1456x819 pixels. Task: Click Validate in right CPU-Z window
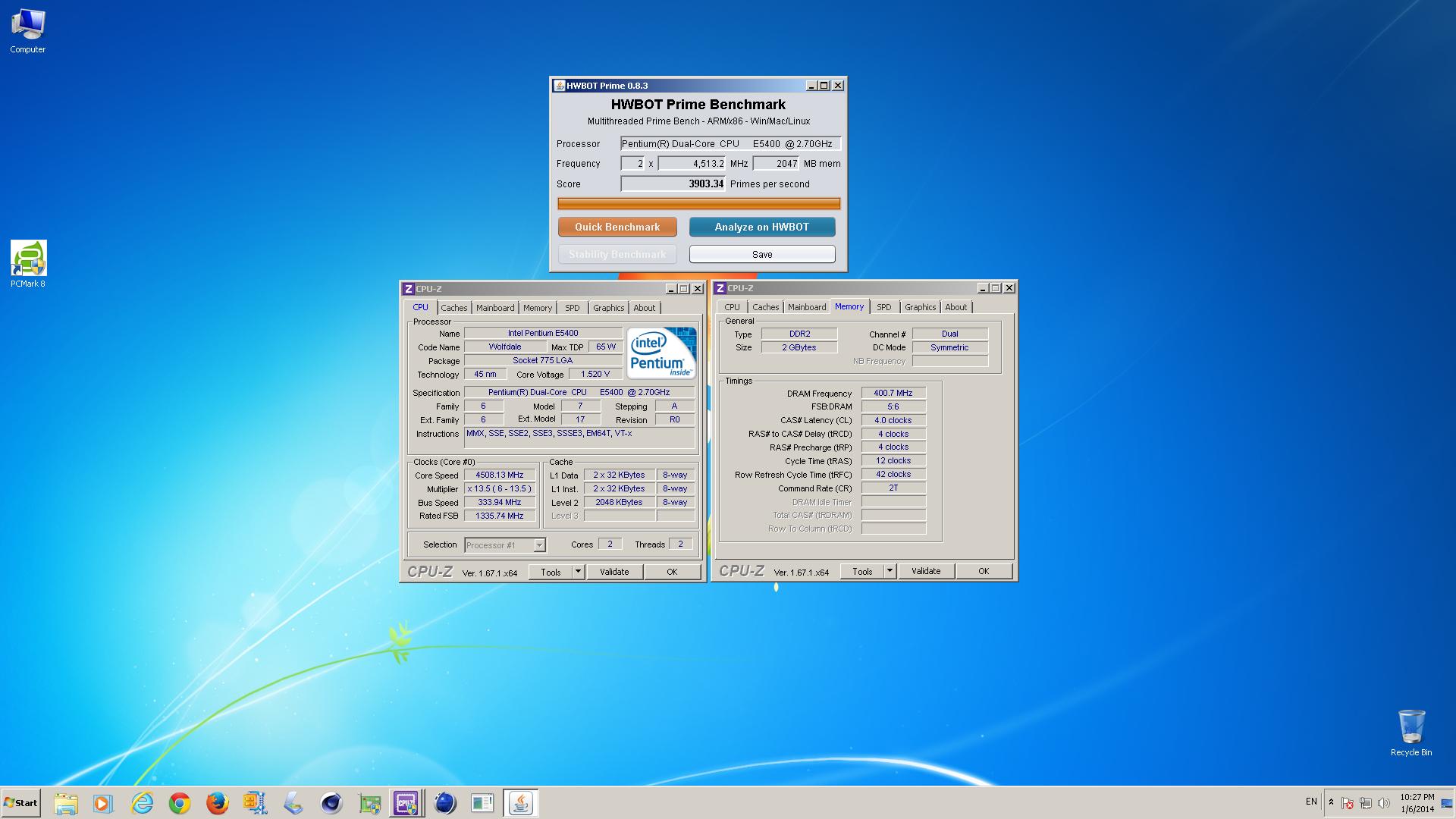click(x=926, y=571)
